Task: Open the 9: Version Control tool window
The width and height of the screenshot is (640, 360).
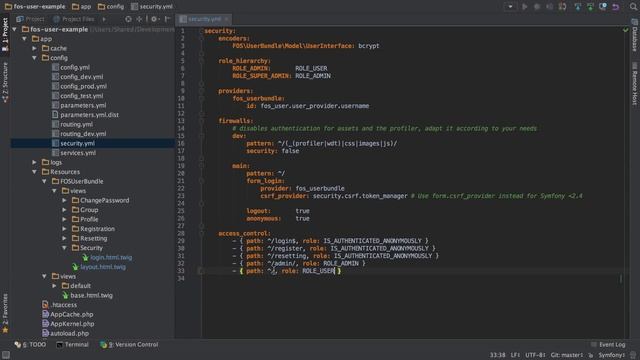Action: click(129, 344)
